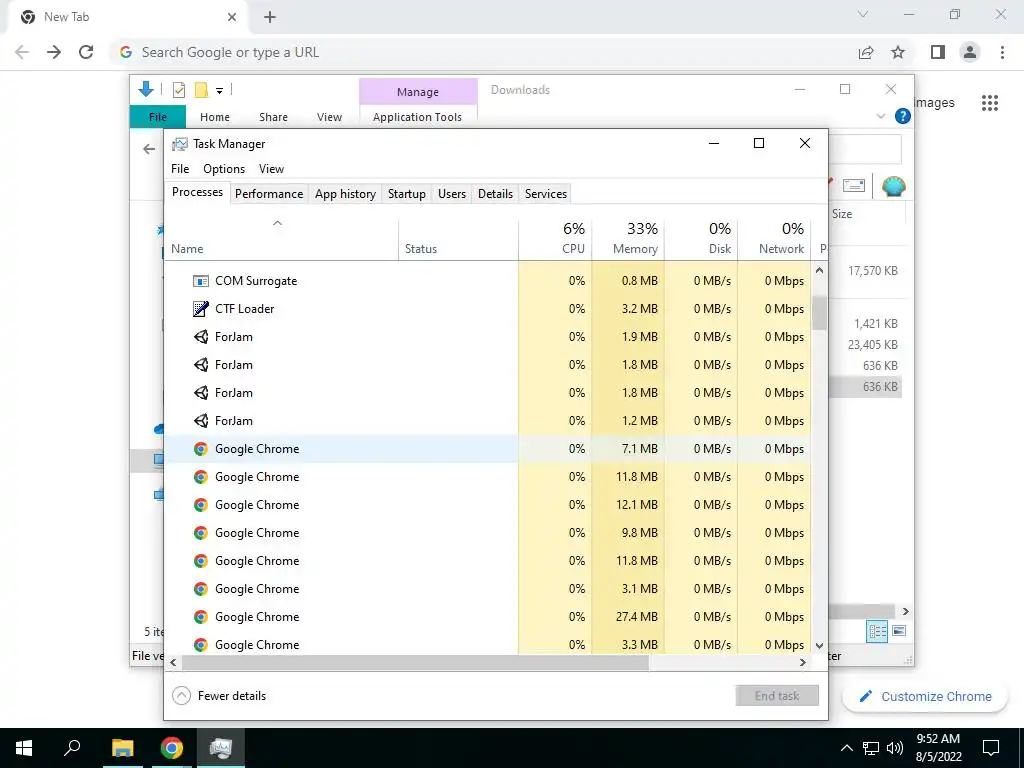1024x768 pixels.
Task: Open Explorer help question-mark icon
Action: 903,116
